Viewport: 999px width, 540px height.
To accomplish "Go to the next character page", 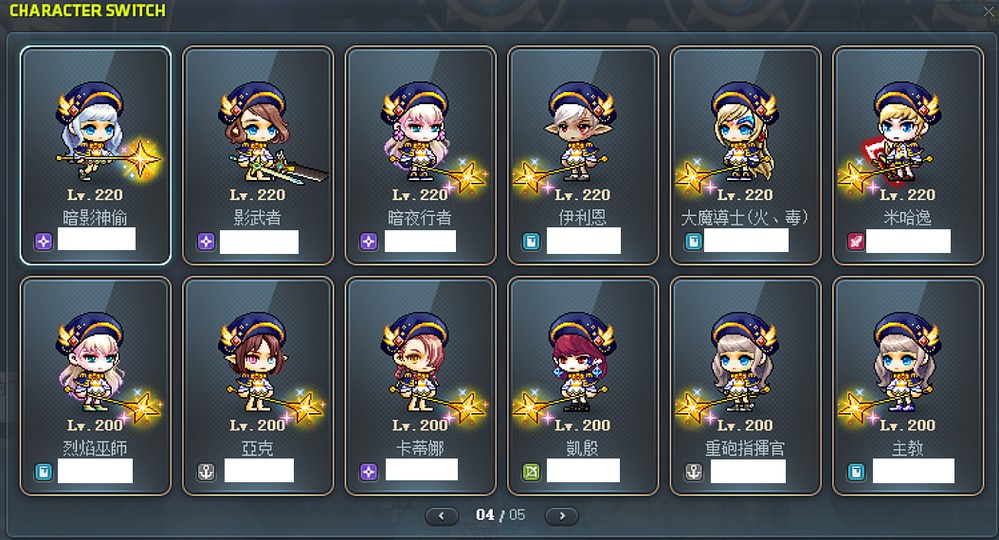I will [562, 516].
